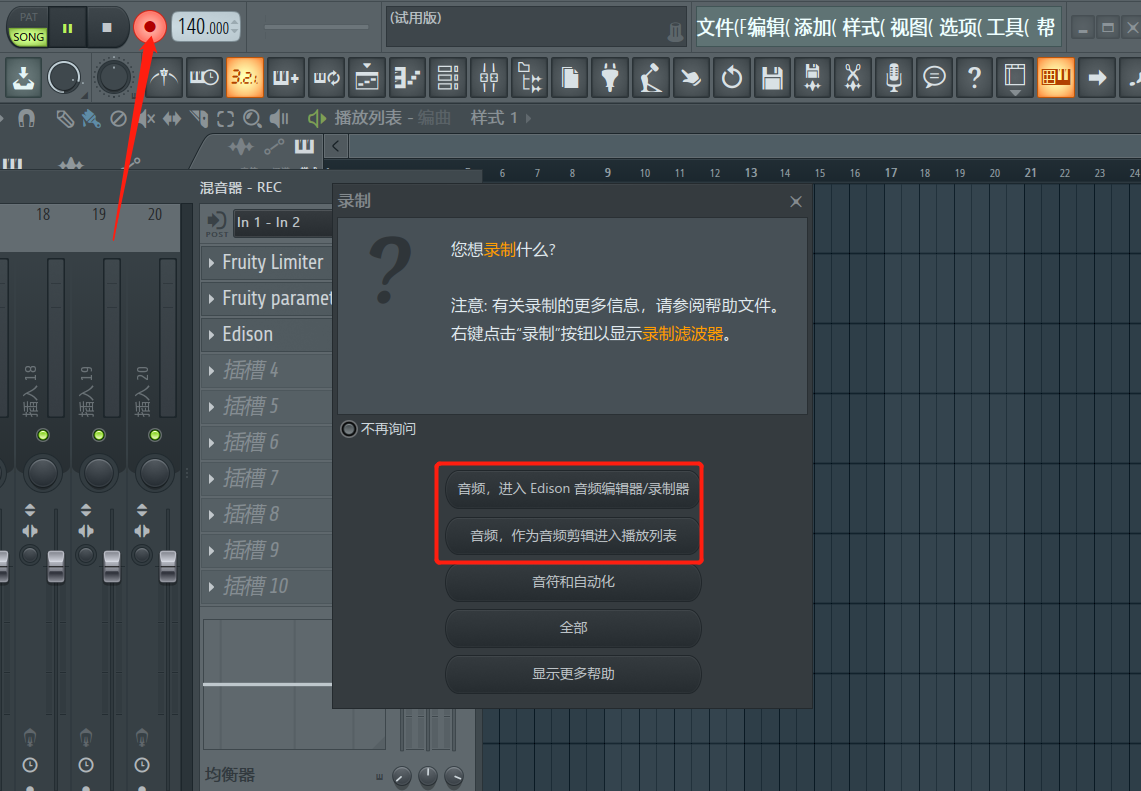Viewport: 1141px width, 791px height.
Task: Save project with floppy disk icon
Action: tap(772, 77)
